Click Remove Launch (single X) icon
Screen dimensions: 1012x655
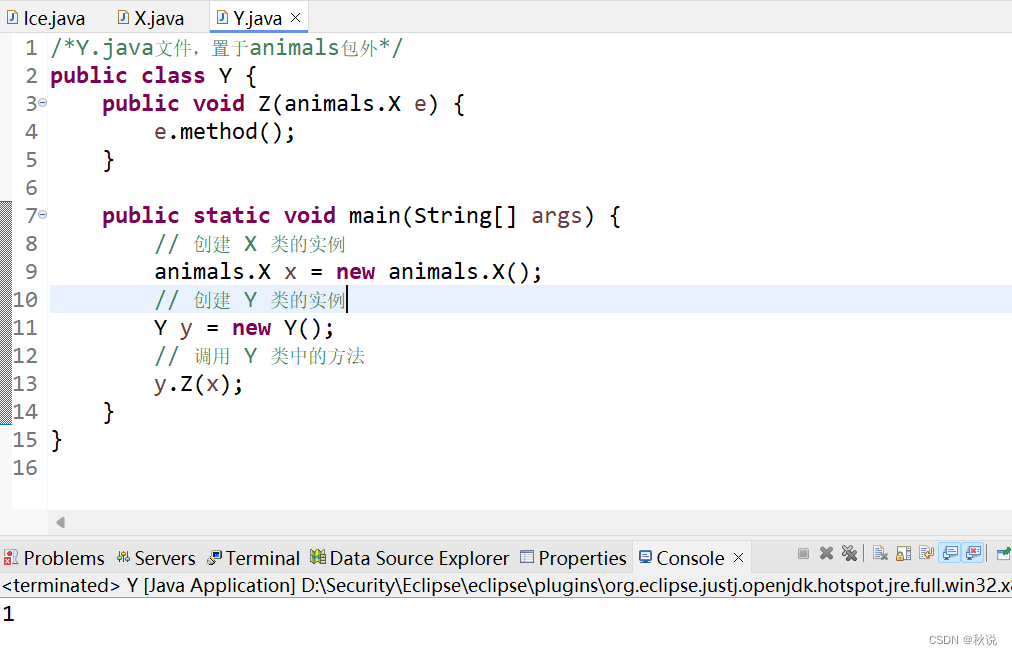(826, 554)
